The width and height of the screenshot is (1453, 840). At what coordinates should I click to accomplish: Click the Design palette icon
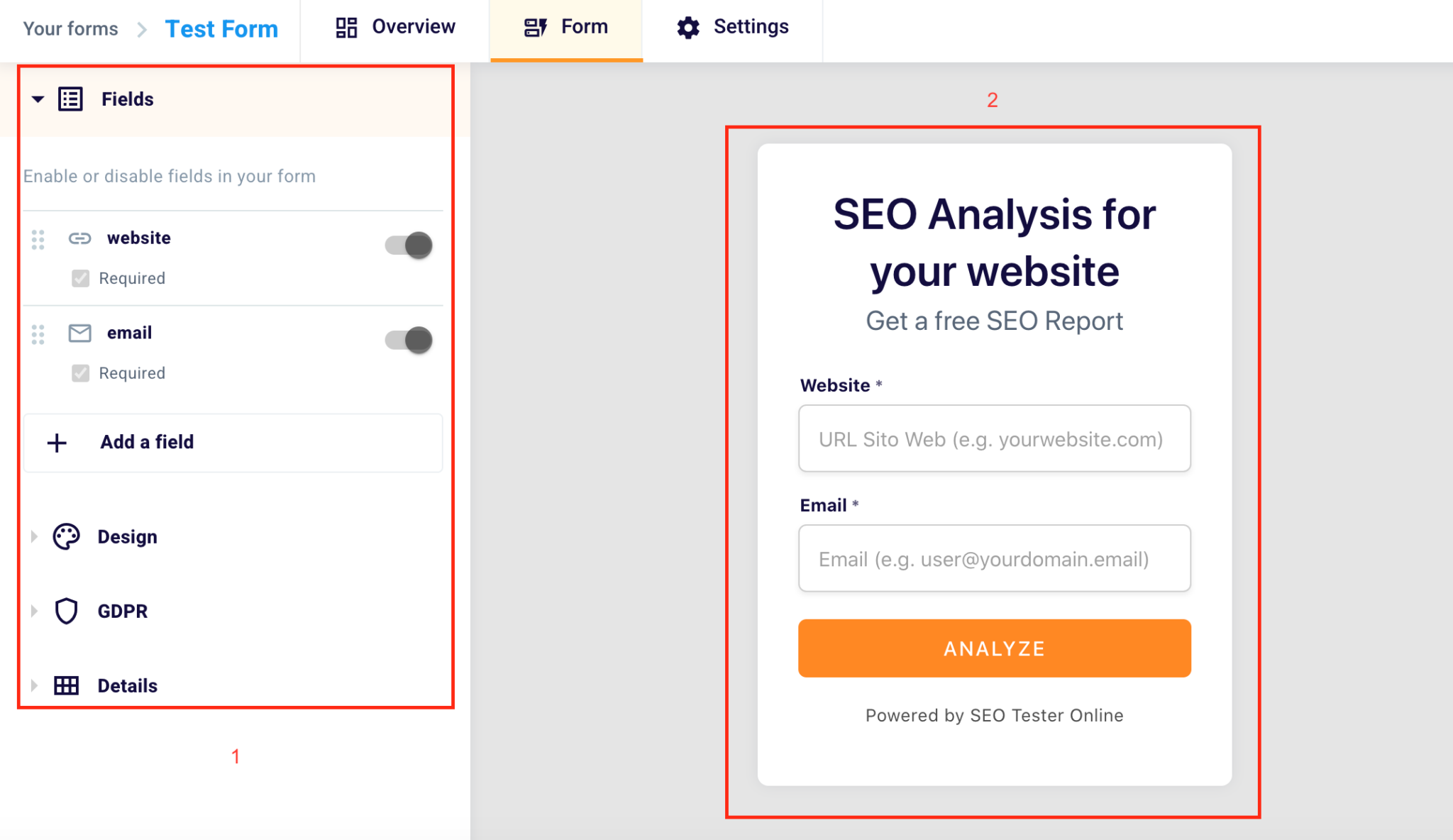(x=66, y=537)
